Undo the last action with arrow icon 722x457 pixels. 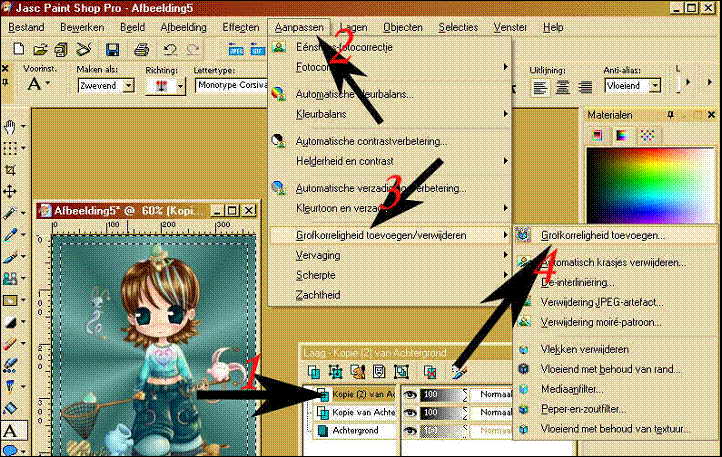170,49
